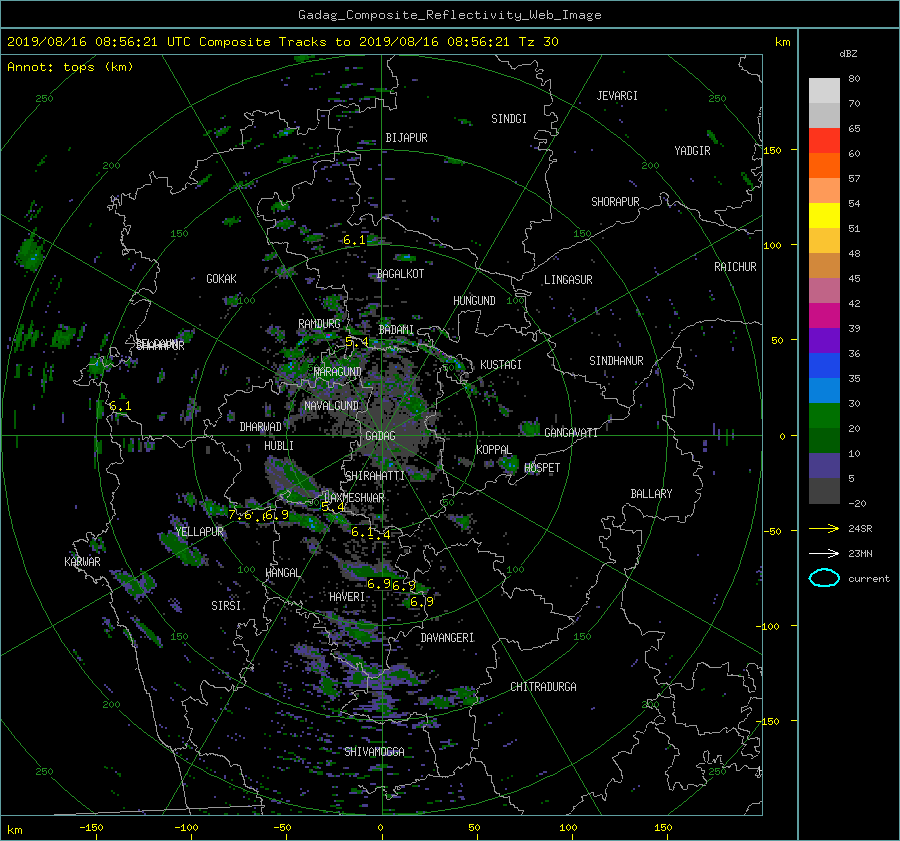Click the BADAMI city label

coord(396,330)
